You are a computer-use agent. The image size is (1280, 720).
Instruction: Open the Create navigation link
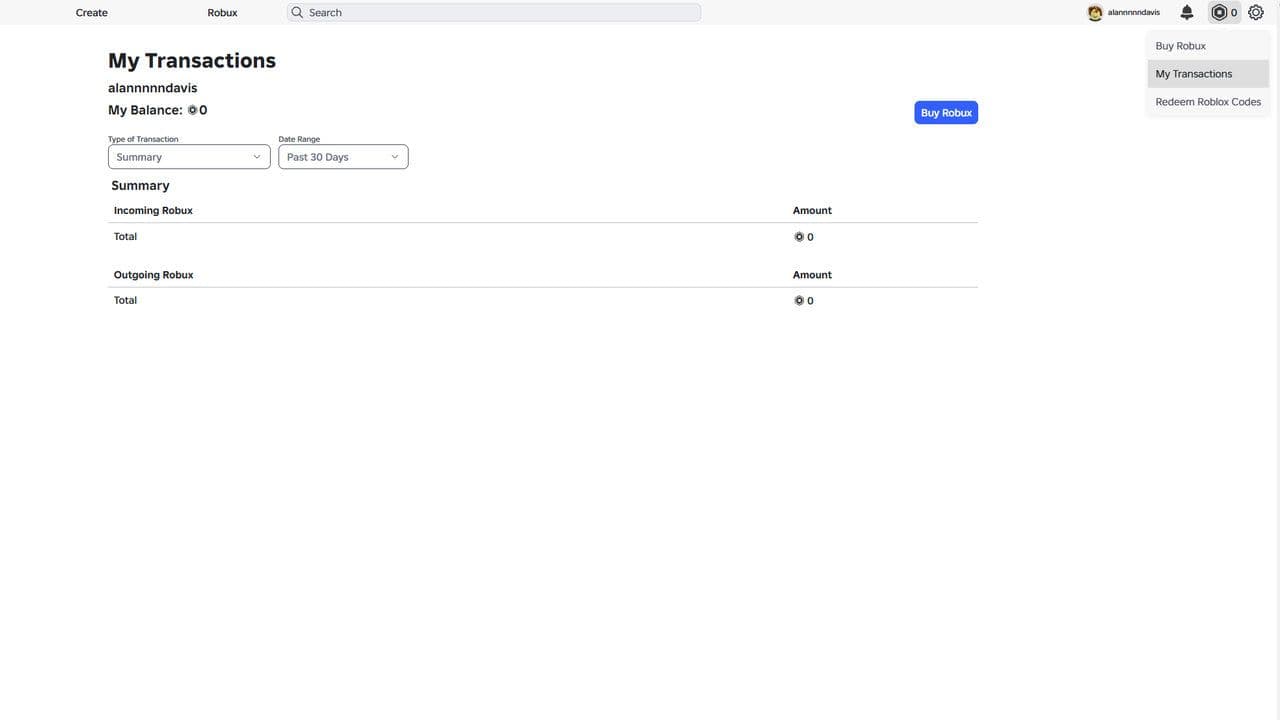[92, 12]
